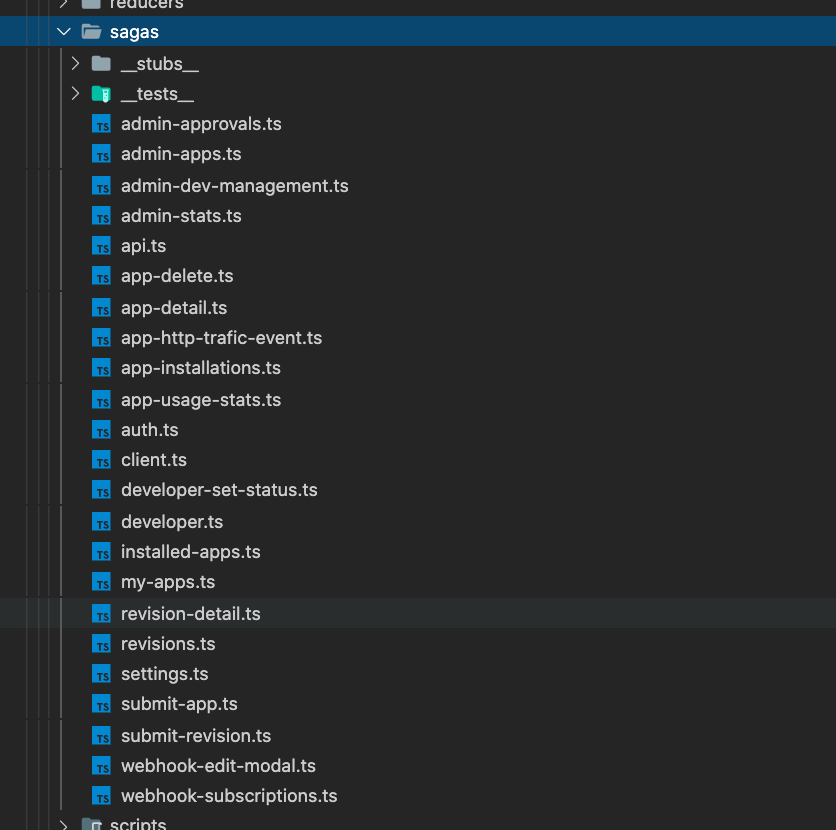The width and height of the screenshot is (836, 830).
Task: Click the TS icon next to admin-stats.ts
Action: tap(101, 216)
